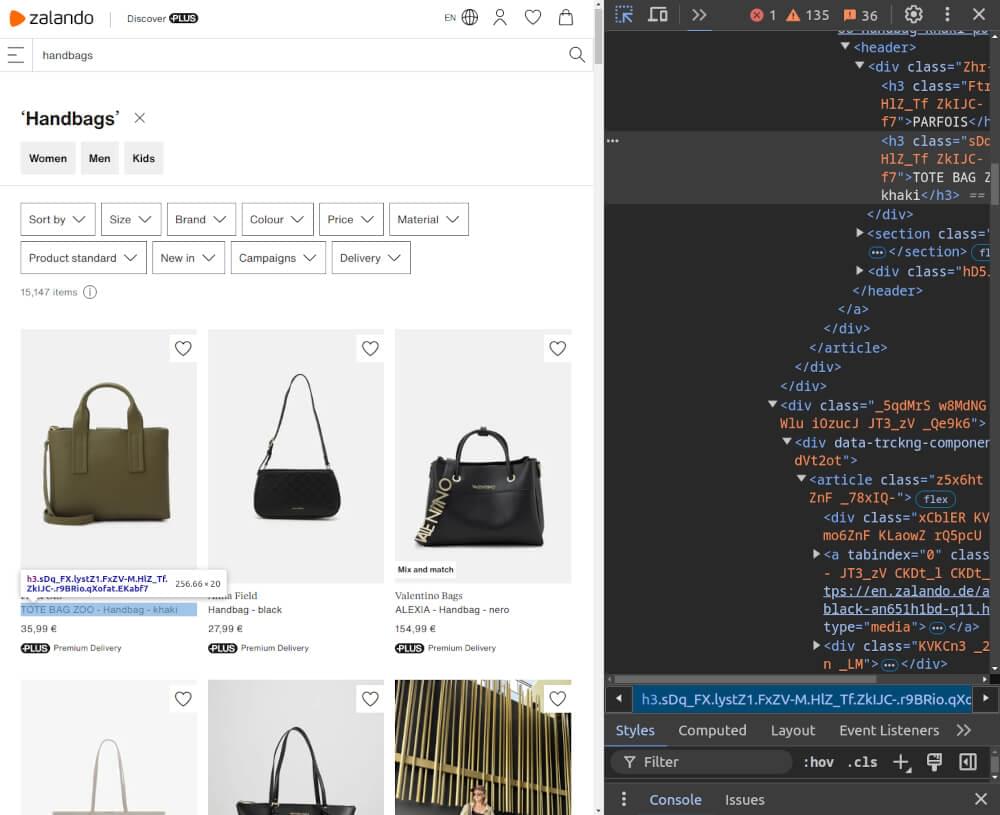Open the Zalando shopping bag icon
This screenshot has height=815, width=1000.
pyautogui.click(x=565, y=17)
